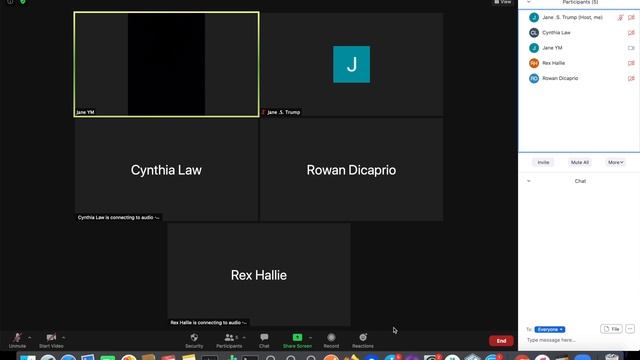Viewport: 640px width, 360px height.
Task: Click video-off icon on Cynthia Law row
Action: (631, 33)
